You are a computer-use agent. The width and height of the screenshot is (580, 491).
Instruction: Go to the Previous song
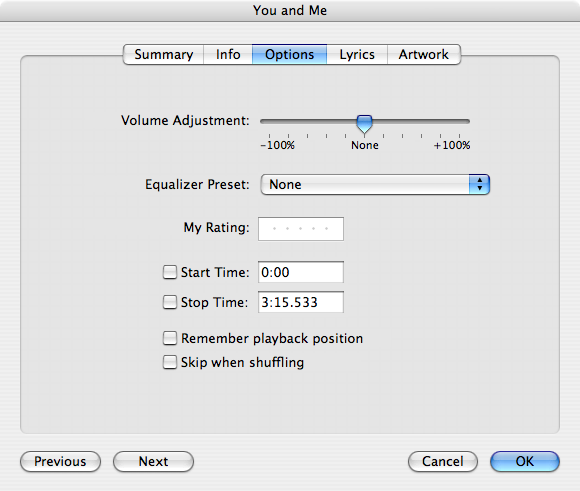(x=60, y=461)
